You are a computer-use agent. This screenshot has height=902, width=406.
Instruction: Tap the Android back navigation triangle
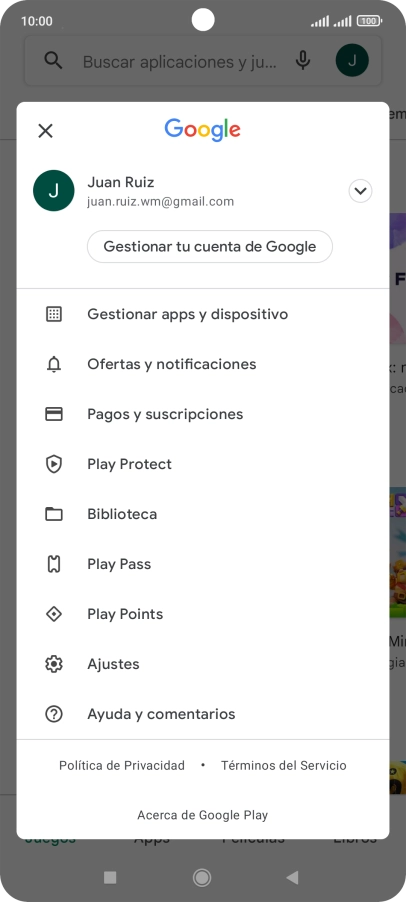[x=292, y=877]
